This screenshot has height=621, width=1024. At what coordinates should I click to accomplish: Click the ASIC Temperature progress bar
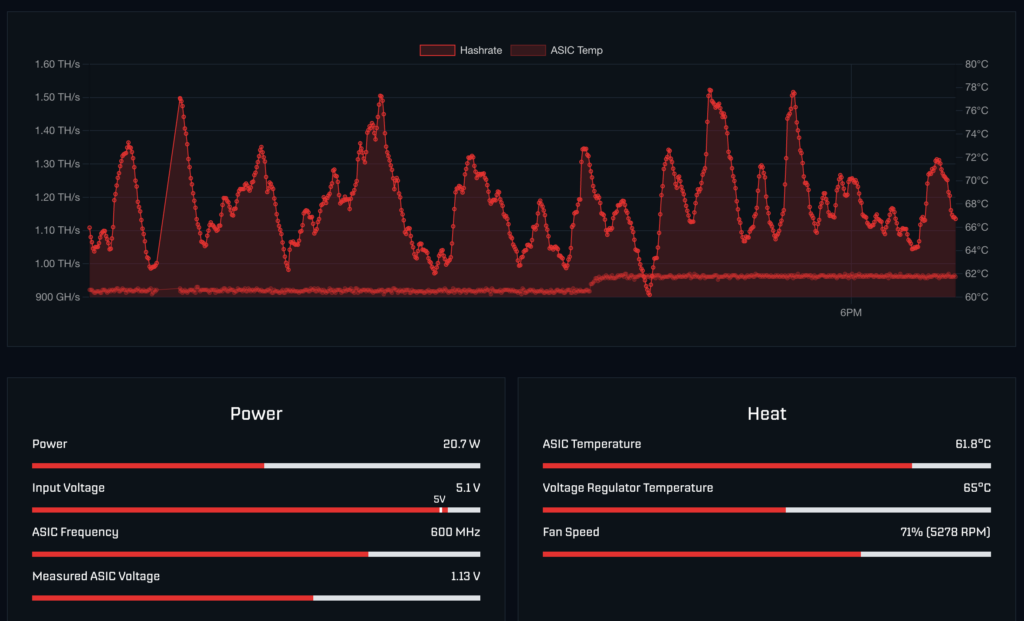point(766,465)
